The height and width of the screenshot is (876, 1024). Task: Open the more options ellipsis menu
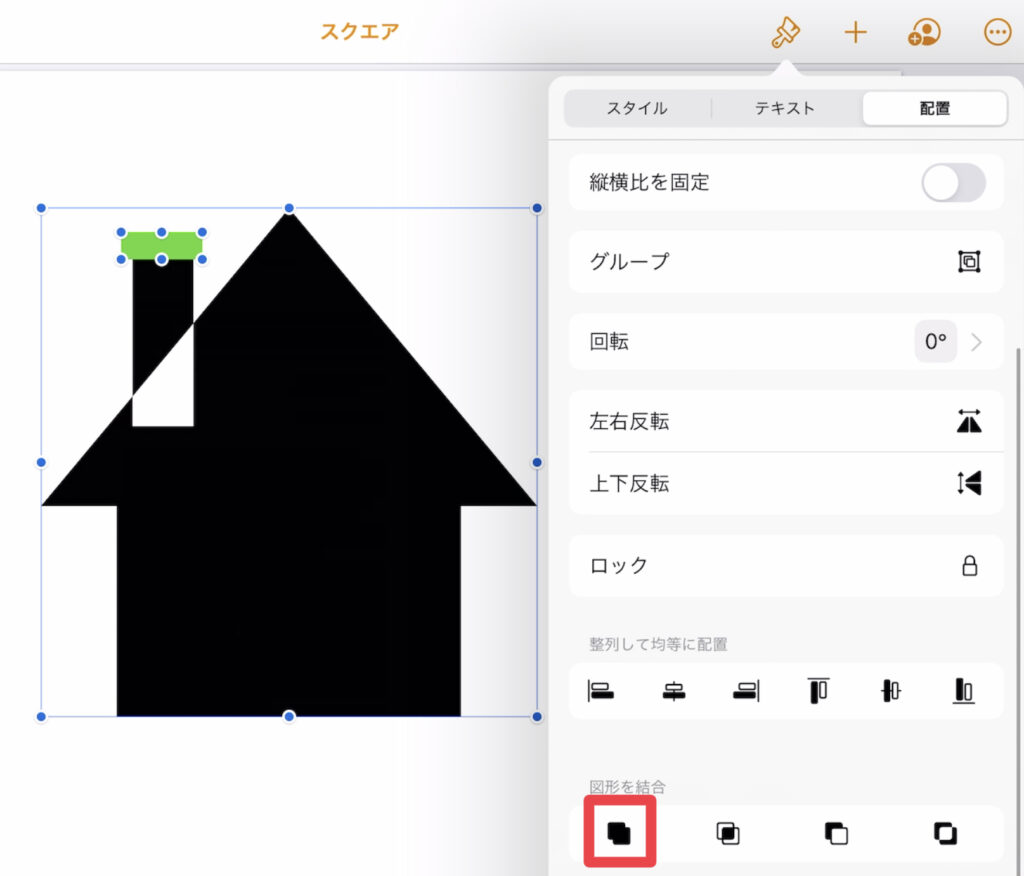click(997, 32)
